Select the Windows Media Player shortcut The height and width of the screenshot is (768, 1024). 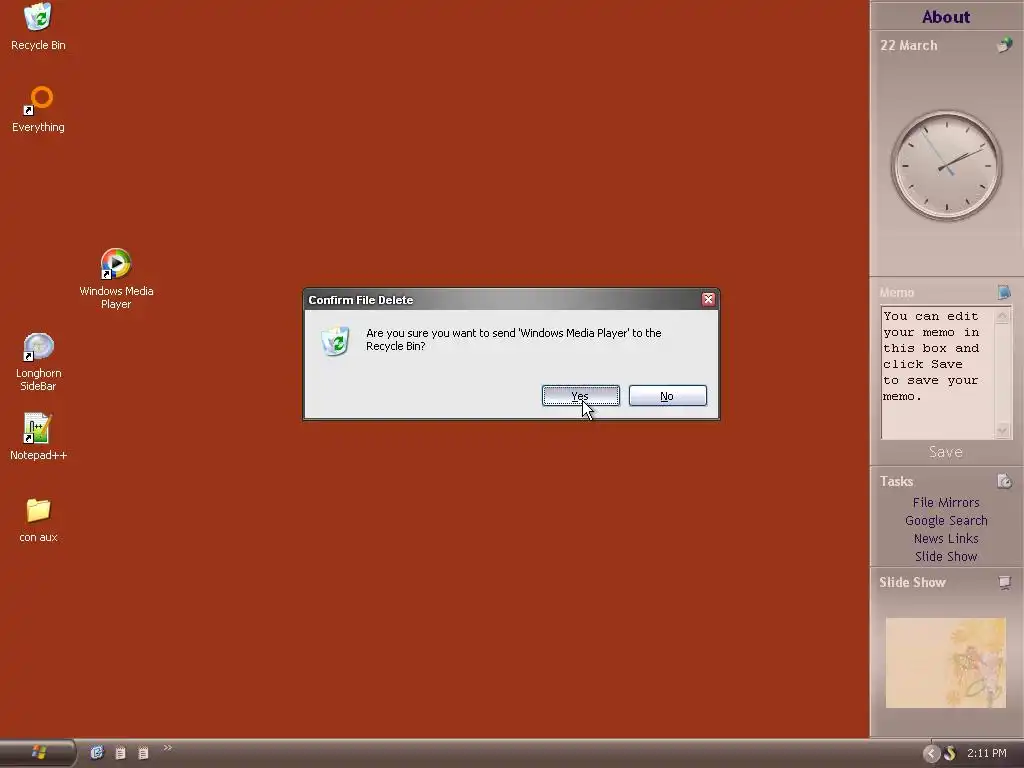(116, 279)
